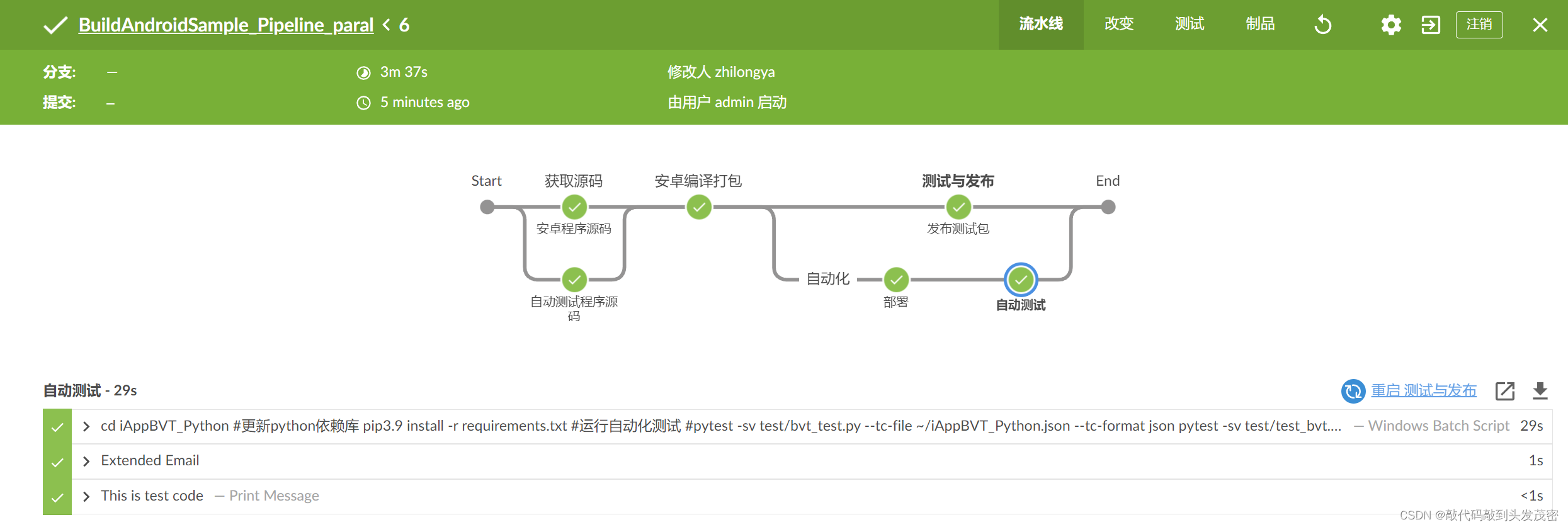This screenshot has width=1568, height=527.
Task: Click the 自动化 branch label
Action: click(x=828, y=279)
